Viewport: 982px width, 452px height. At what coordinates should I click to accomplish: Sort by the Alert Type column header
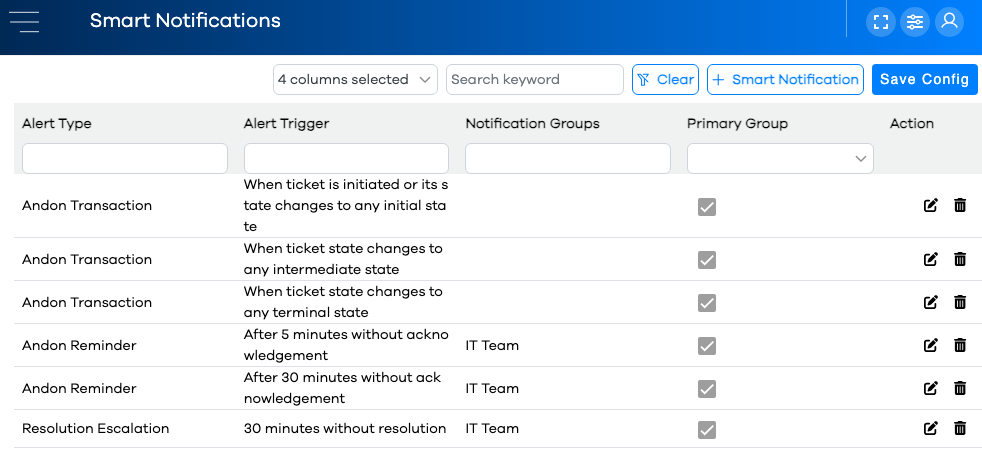[x=56, y=124]
